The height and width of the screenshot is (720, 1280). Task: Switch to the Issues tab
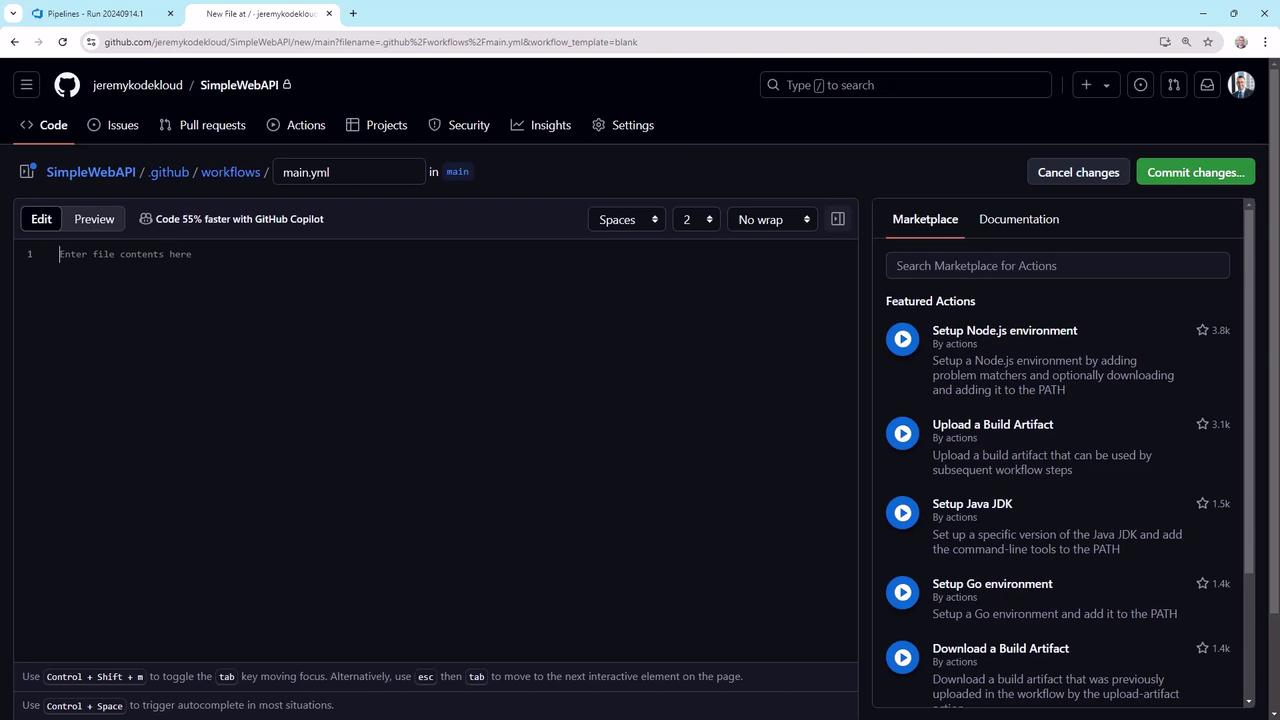coord(113,125)
